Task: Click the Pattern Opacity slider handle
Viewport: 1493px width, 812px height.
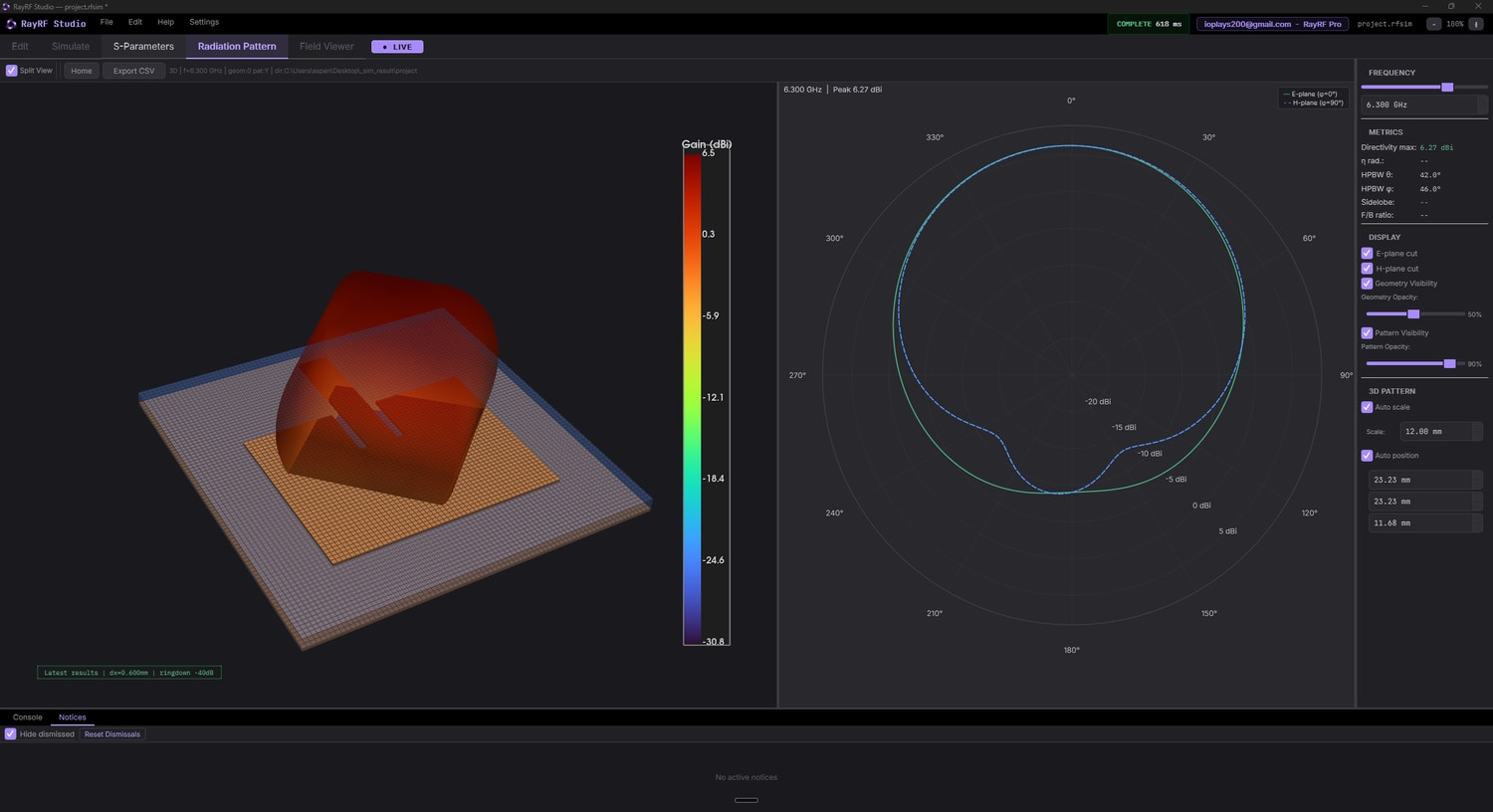Action: tap(1449, 363)
